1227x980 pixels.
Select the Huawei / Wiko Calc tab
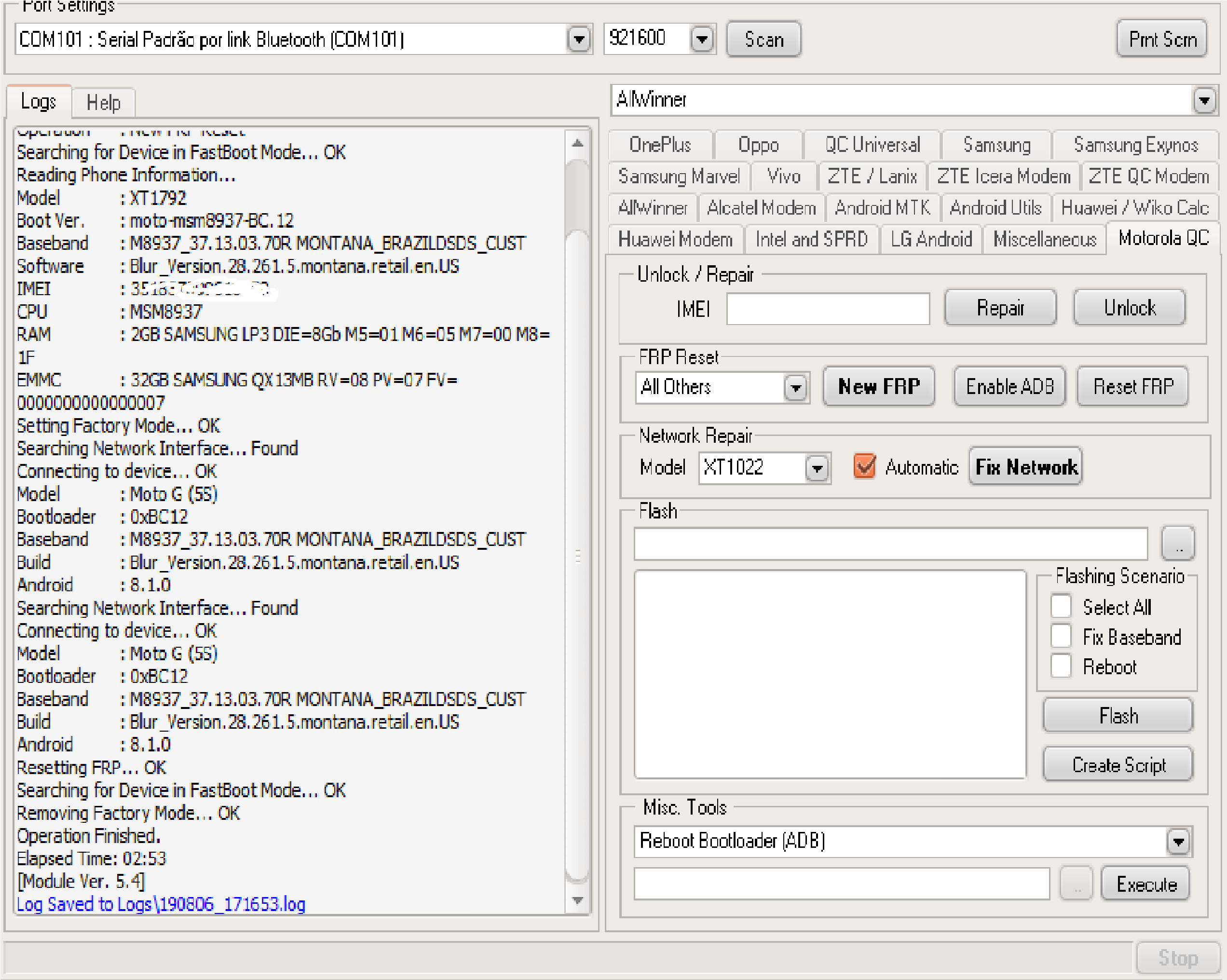pos(1135,208)
